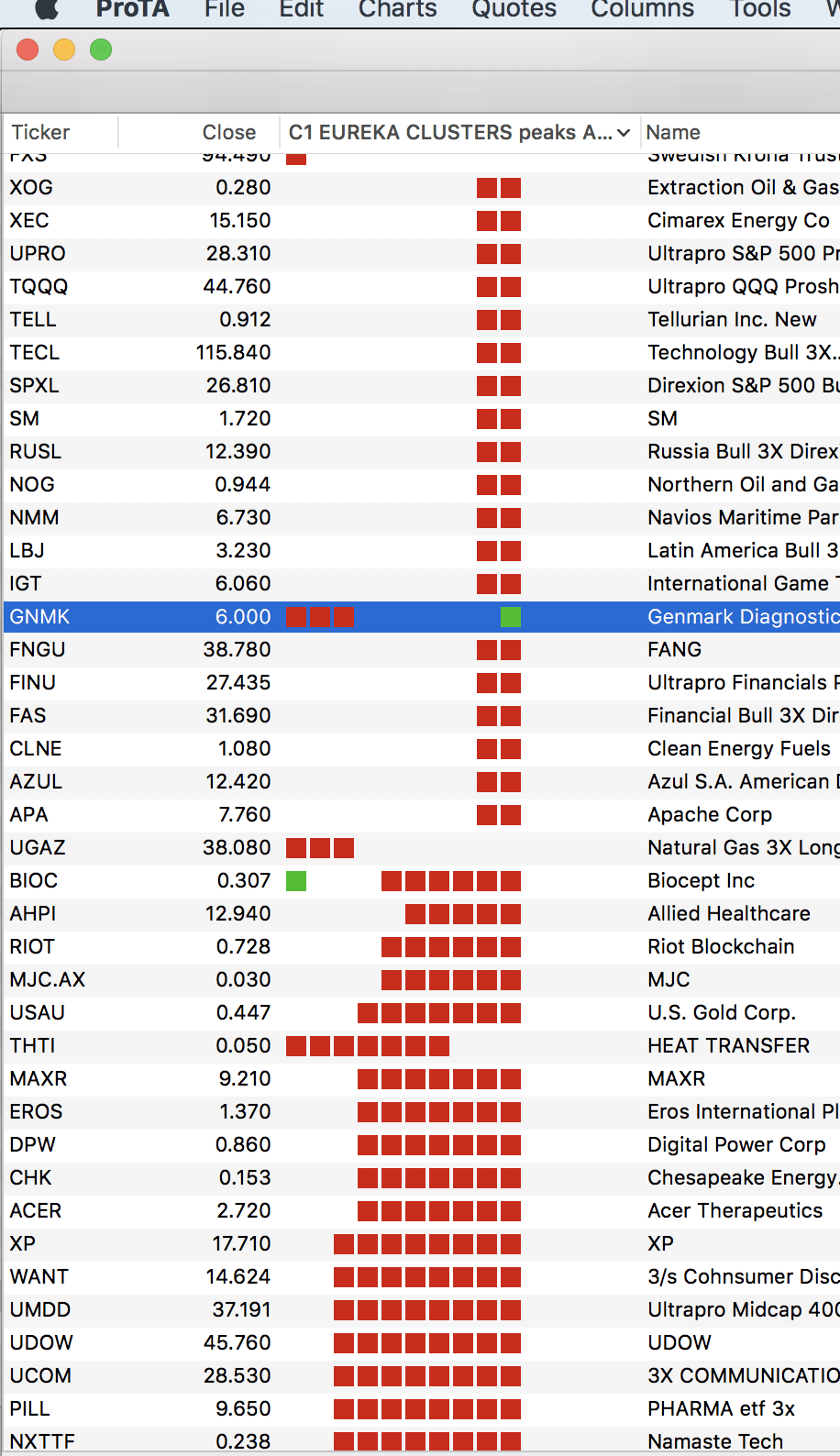Click the UGAZ close value 38.080
Screen dimensions: 840x1456
[x=237, y=847]
